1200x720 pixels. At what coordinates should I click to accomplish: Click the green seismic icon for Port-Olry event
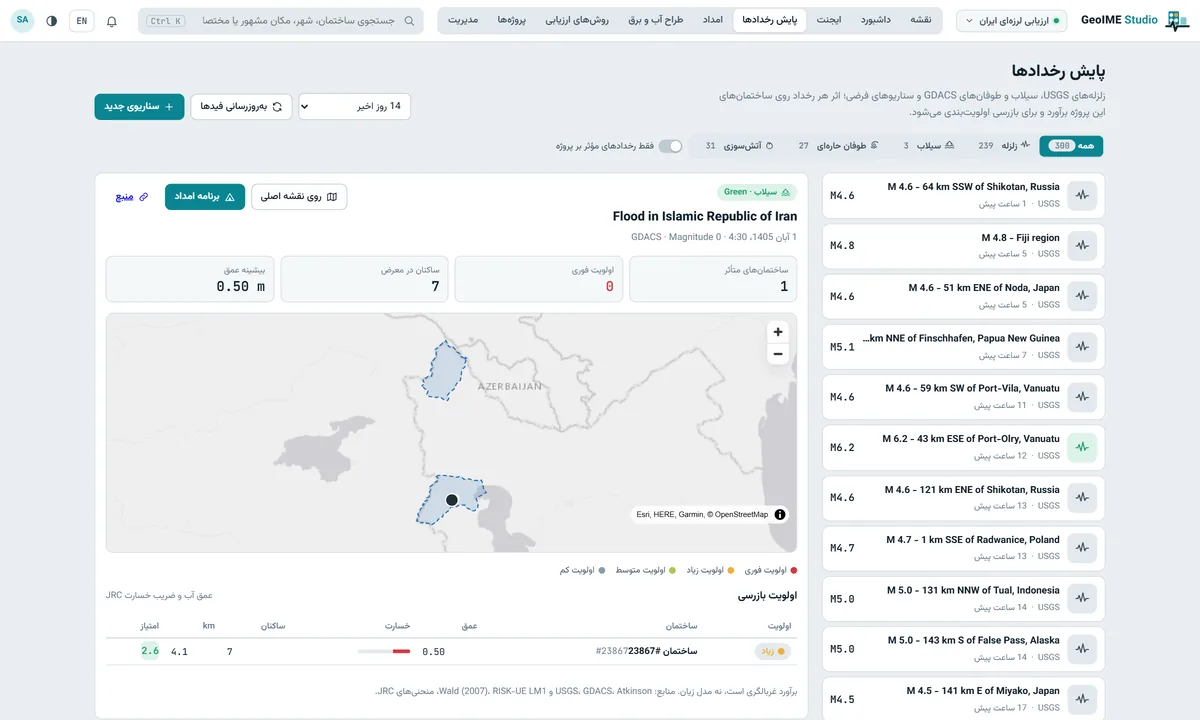pos(1082,447)
